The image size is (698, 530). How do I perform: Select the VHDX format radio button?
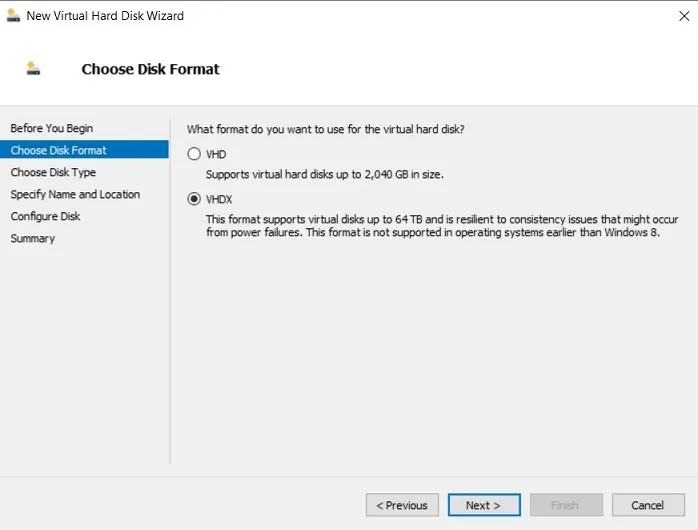[194, 199]
